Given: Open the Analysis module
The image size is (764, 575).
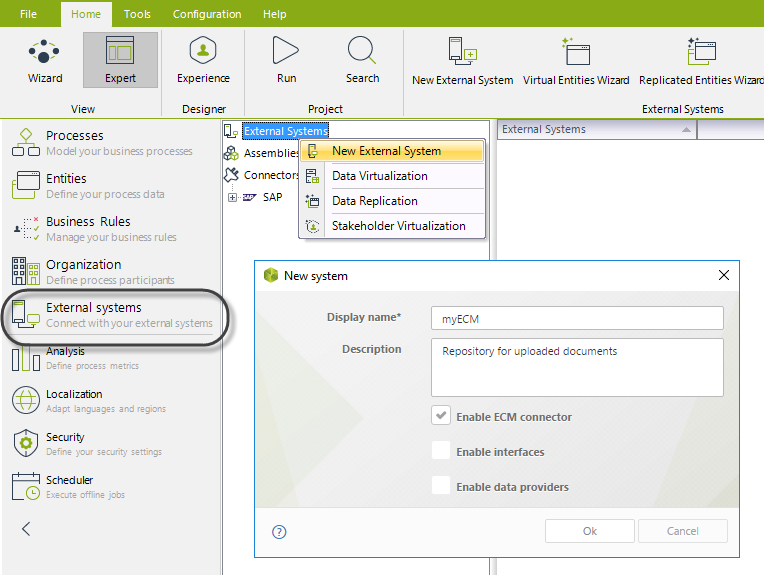Looking at the screenshot, I should [x=111, y=358].
